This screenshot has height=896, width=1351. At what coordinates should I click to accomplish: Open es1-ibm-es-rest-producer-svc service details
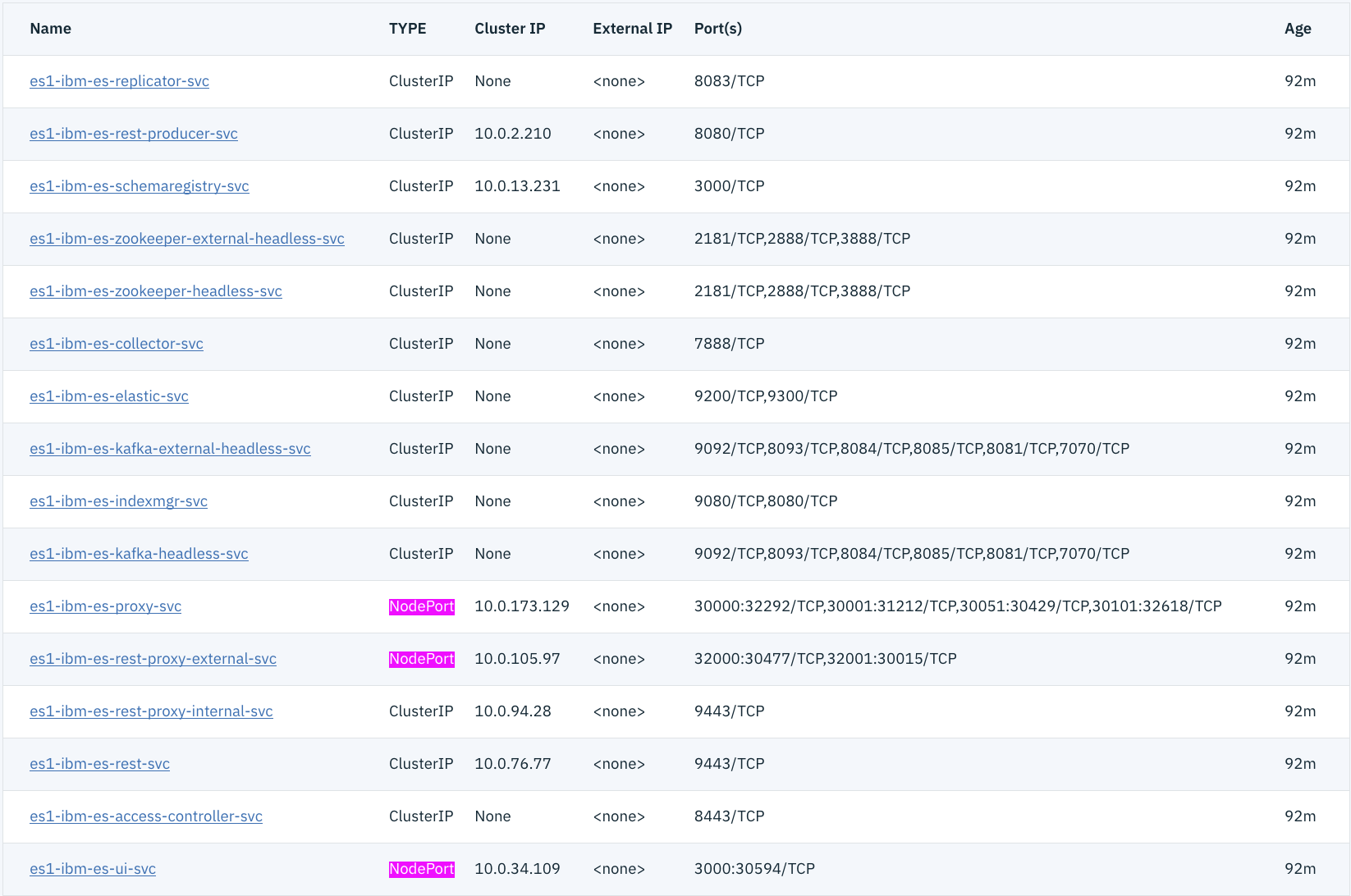pyautogui.click(x=134, y=134)
